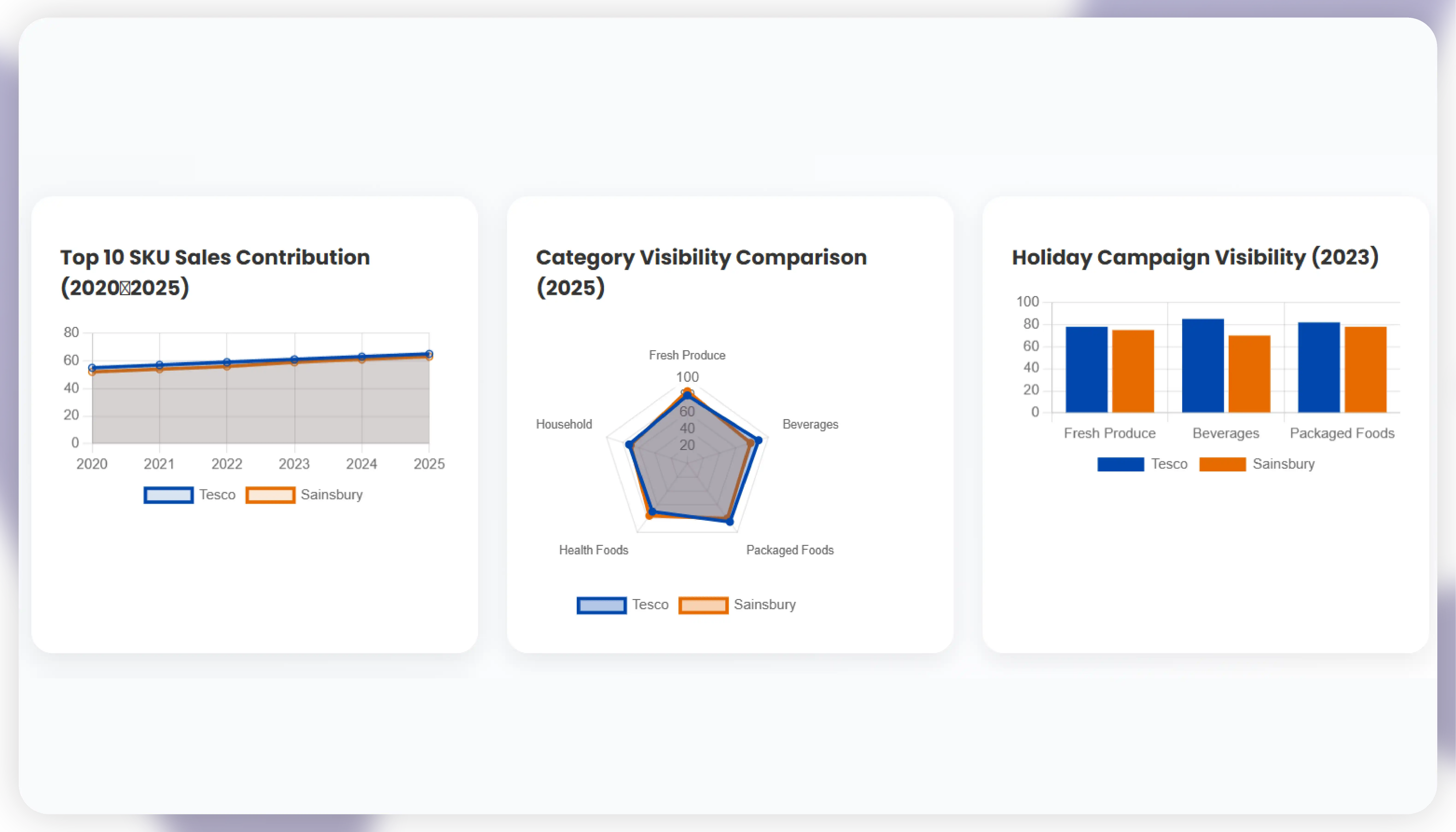Click the Sainsbury Beverages bar in Holiday chart
Screen dimensions: 1456x832
tap(1249, 374)
